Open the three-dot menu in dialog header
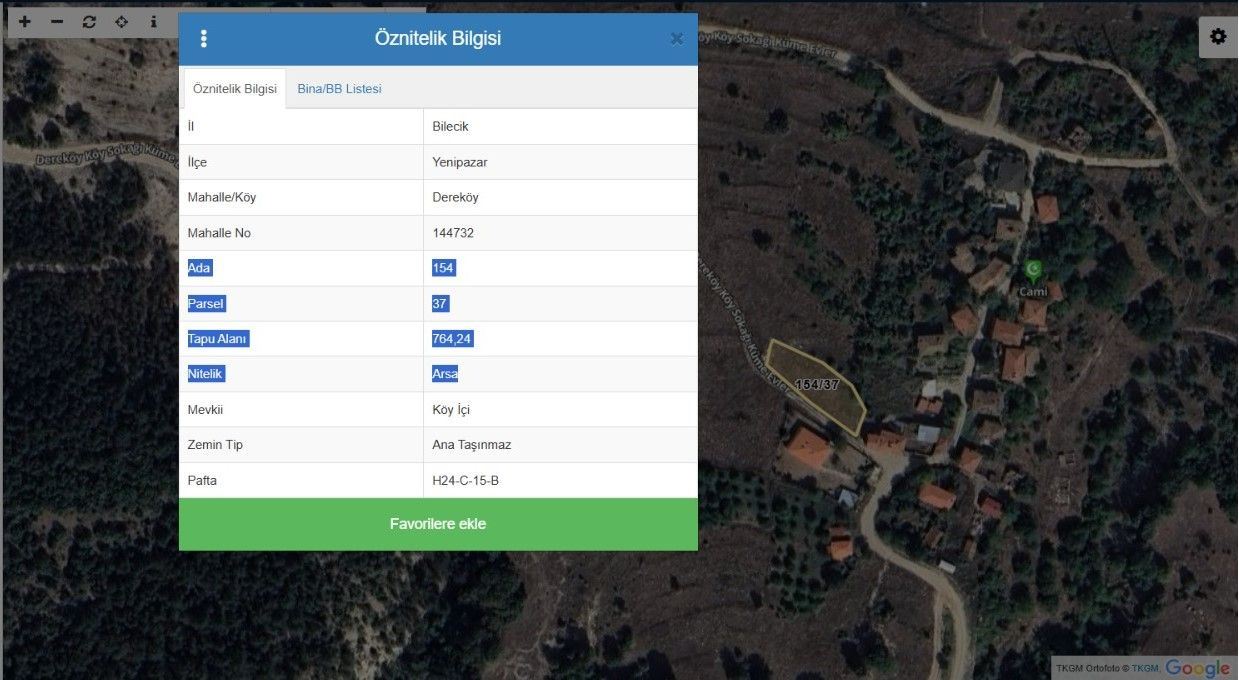Screen dimensions: 1239x680 tap(204, 39)
